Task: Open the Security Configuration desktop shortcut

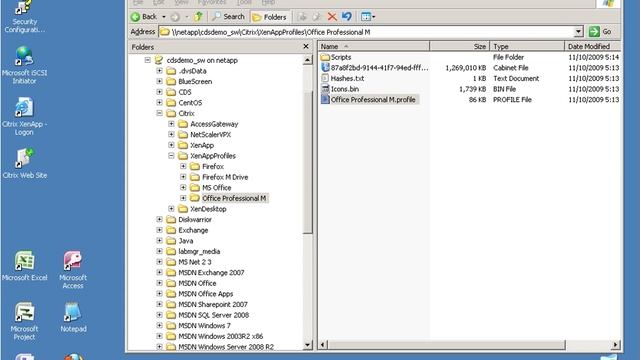Action: pyautogui.click(x=24, y=17)
